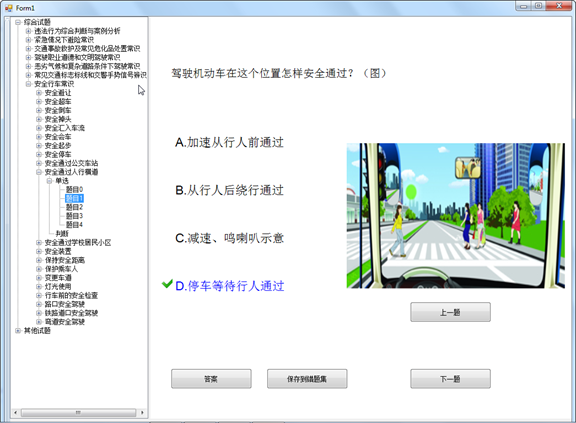Expand the 其他试题 node toggle

click(18, 330)
